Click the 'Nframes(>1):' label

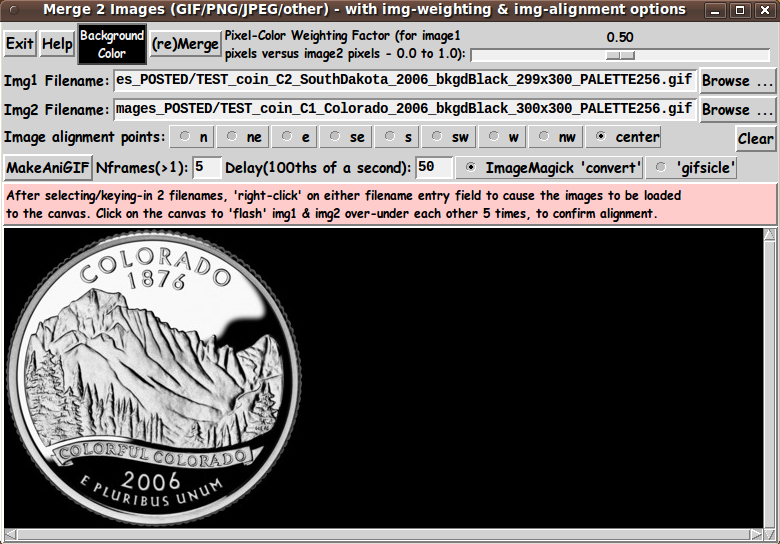pos(142,168)
